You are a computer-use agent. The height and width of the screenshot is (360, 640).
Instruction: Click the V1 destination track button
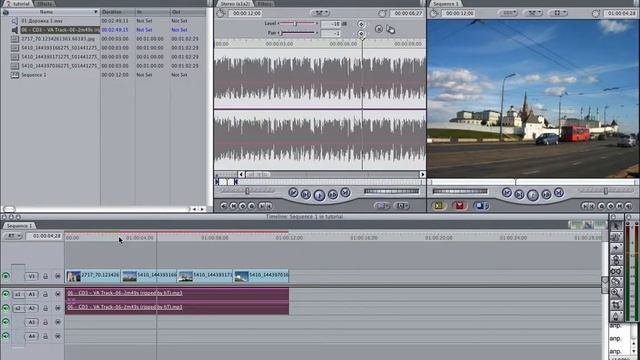(32, 276)
